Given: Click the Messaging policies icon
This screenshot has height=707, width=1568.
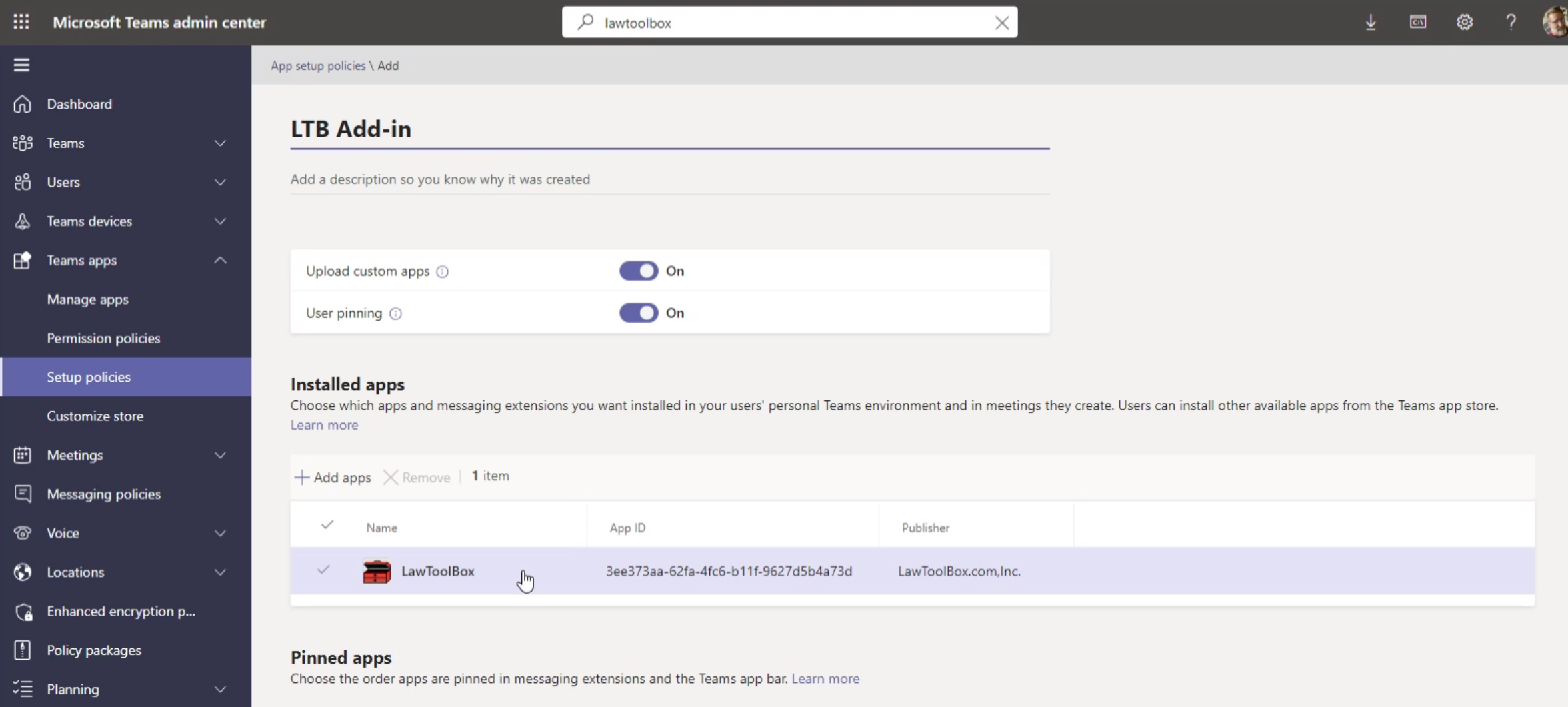Looking at the screenshot, I should pyautogui.click(x=22, y=494).
